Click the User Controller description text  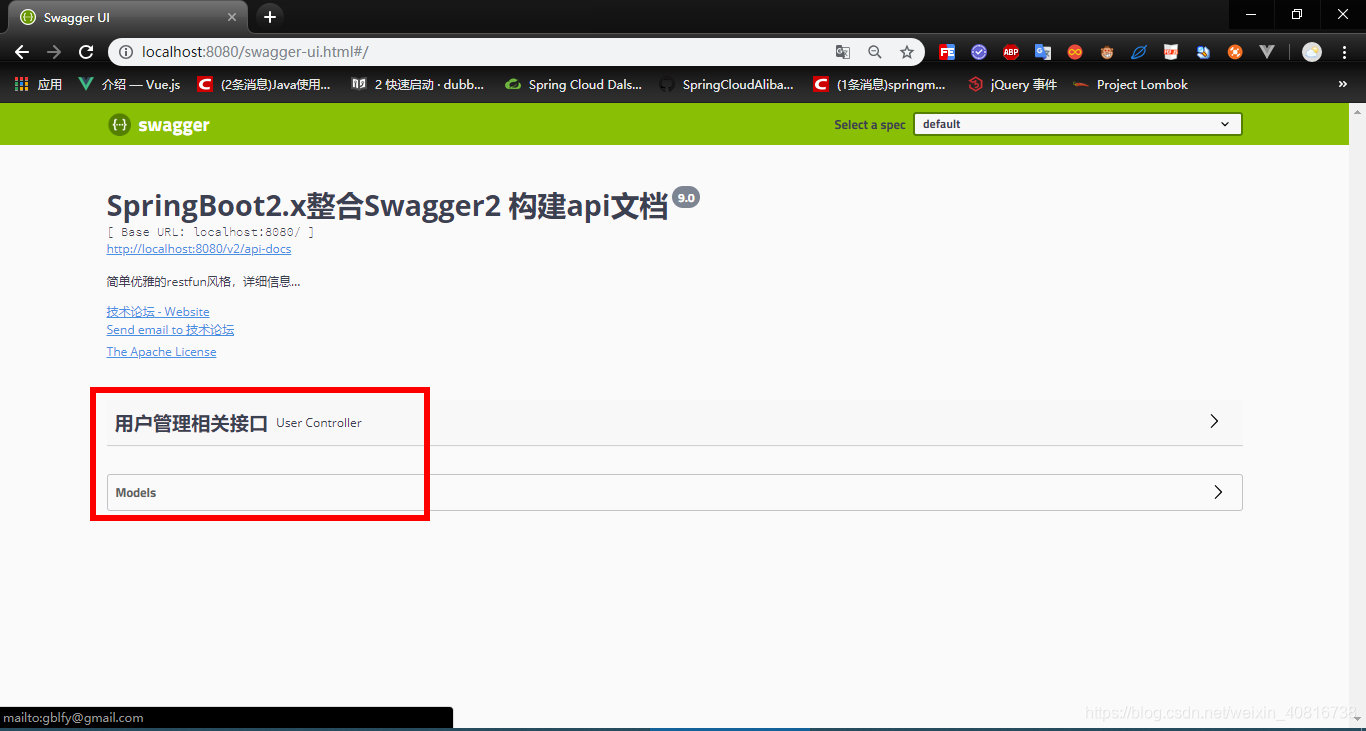[x=319, y=423]
